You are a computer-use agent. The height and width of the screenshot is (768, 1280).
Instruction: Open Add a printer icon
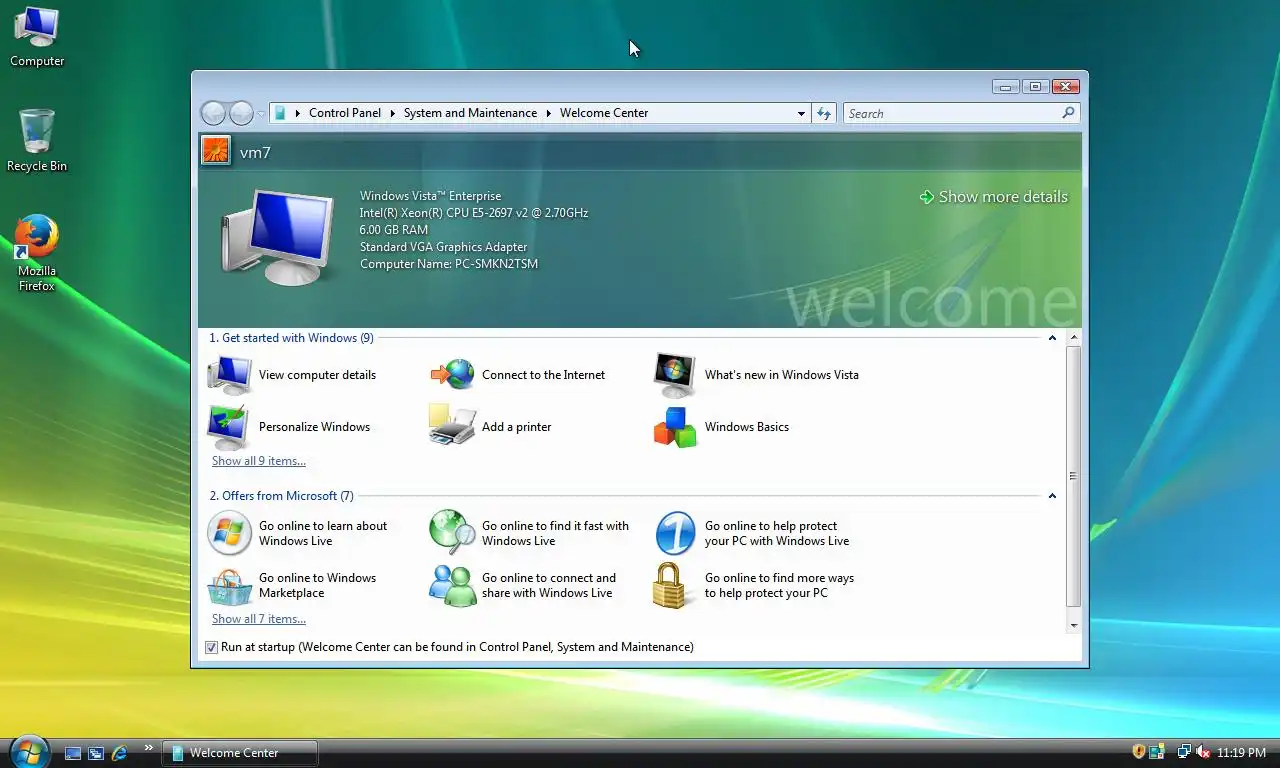point(453,426)
